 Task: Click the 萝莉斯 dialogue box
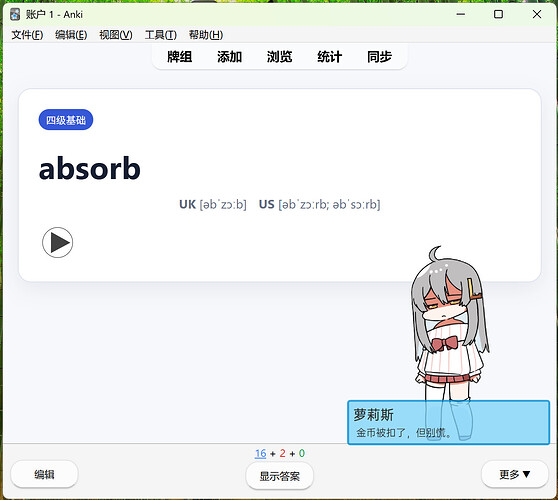pos(448,422)
